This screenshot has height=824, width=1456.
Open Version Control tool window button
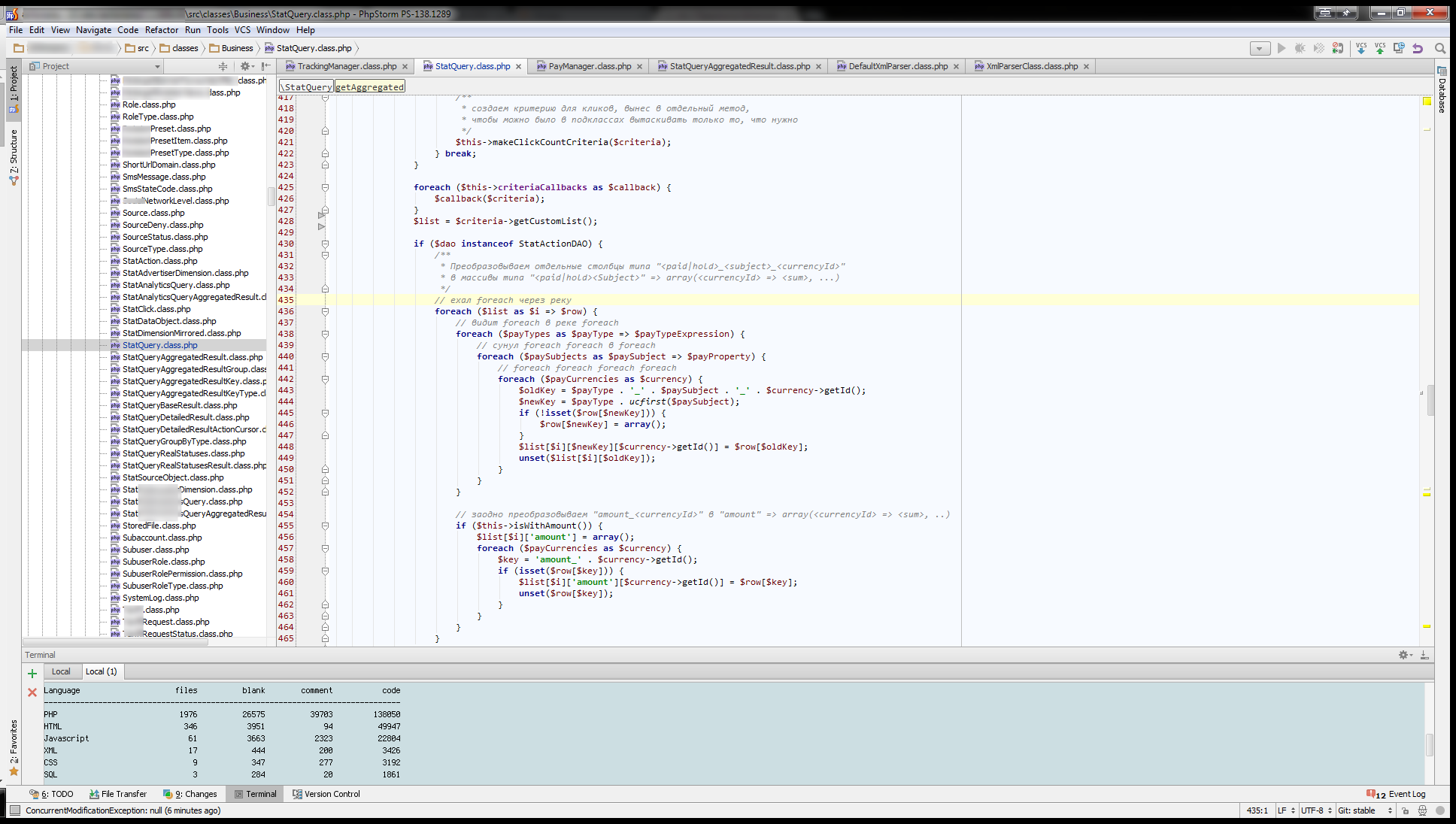326,794
